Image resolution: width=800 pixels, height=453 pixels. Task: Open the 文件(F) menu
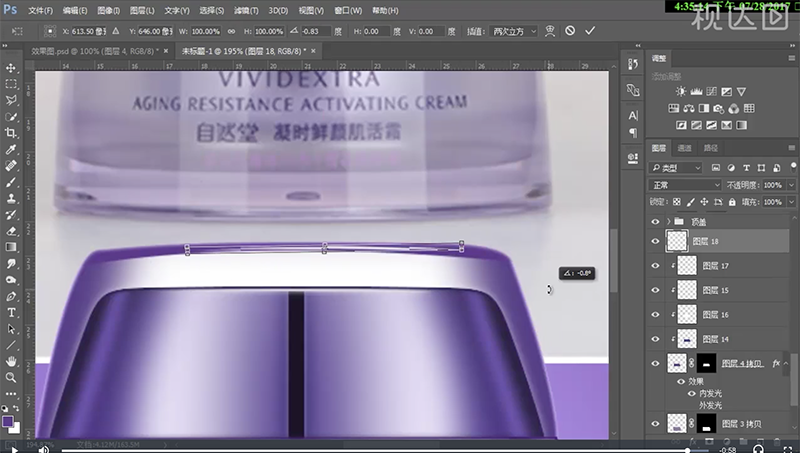[x=40, y=10]
